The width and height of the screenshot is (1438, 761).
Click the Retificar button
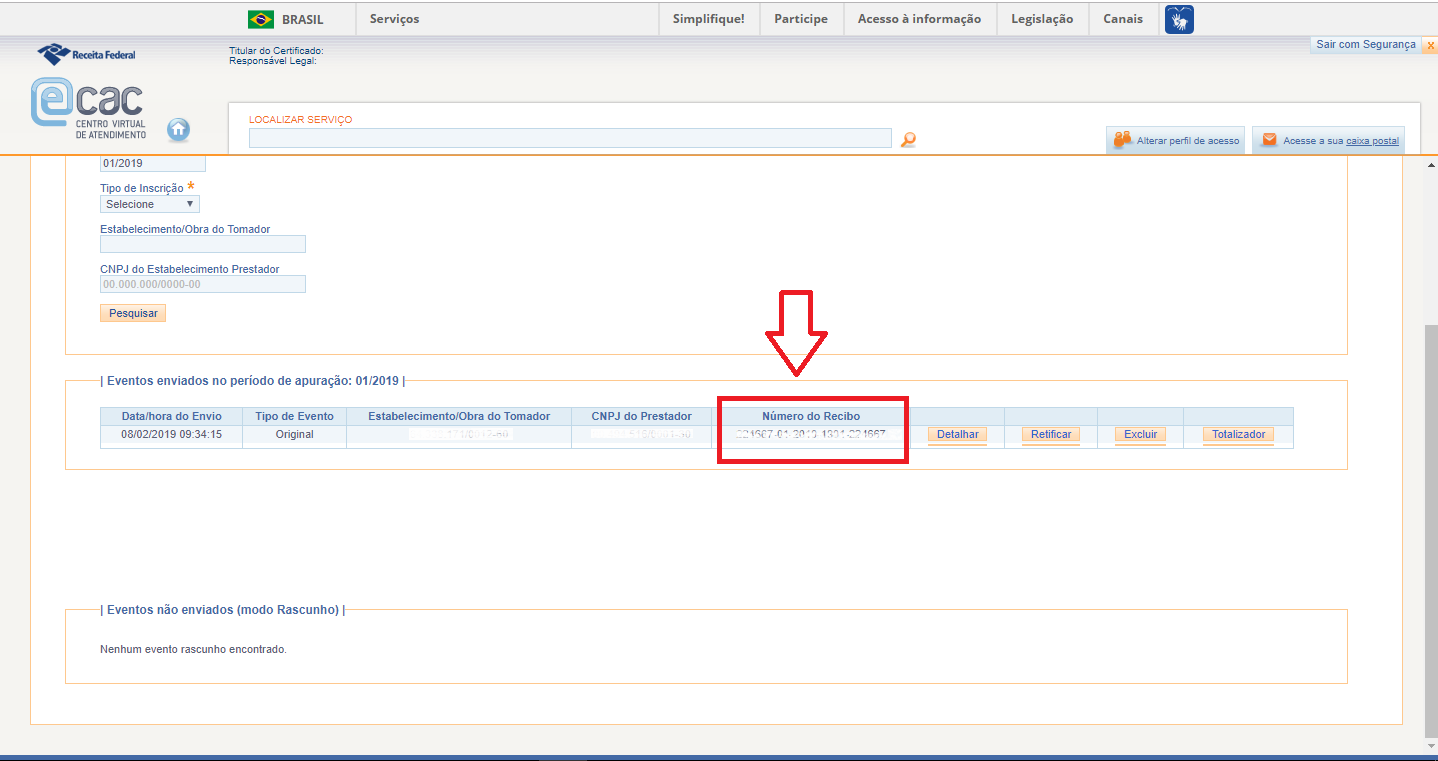pyautogui.click(x=1050, y=435)
